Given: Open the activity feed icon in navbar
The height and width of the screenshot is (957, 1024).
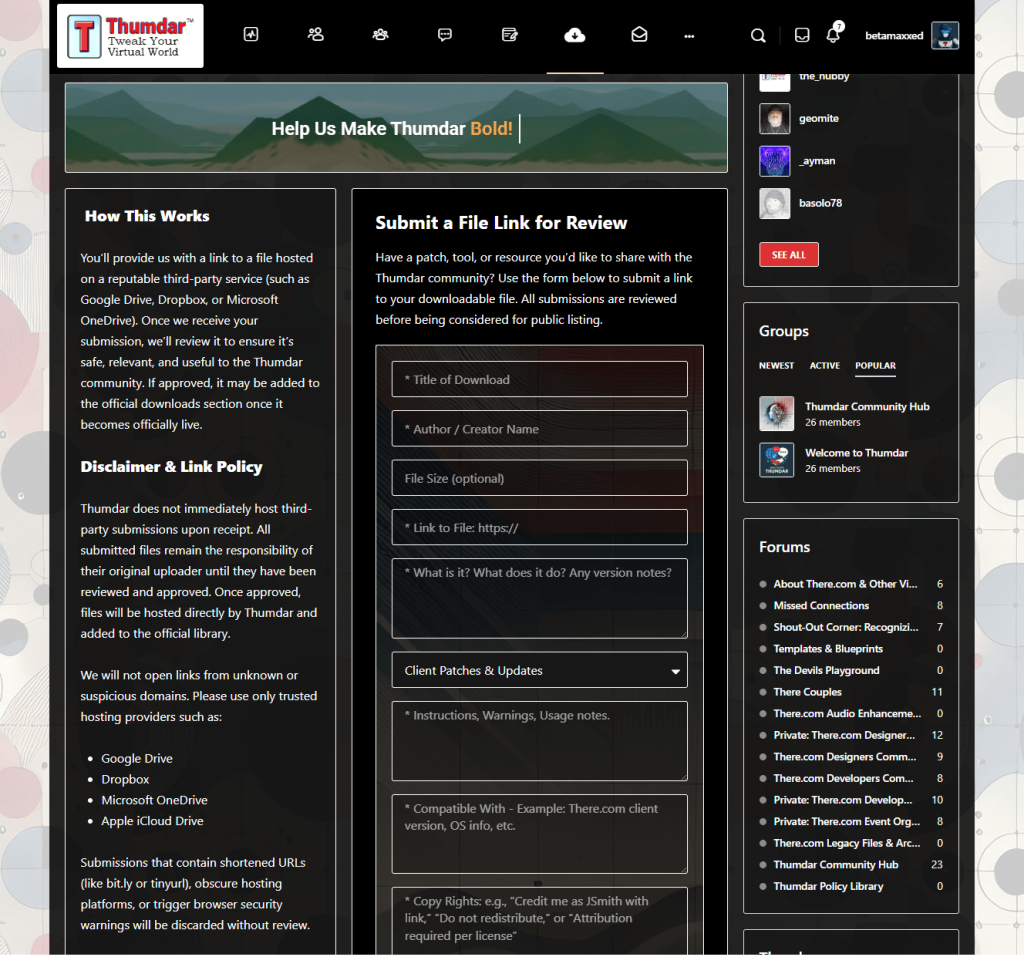Looking at the screenshot, I should pyautogui.click(x=251, y=35).
